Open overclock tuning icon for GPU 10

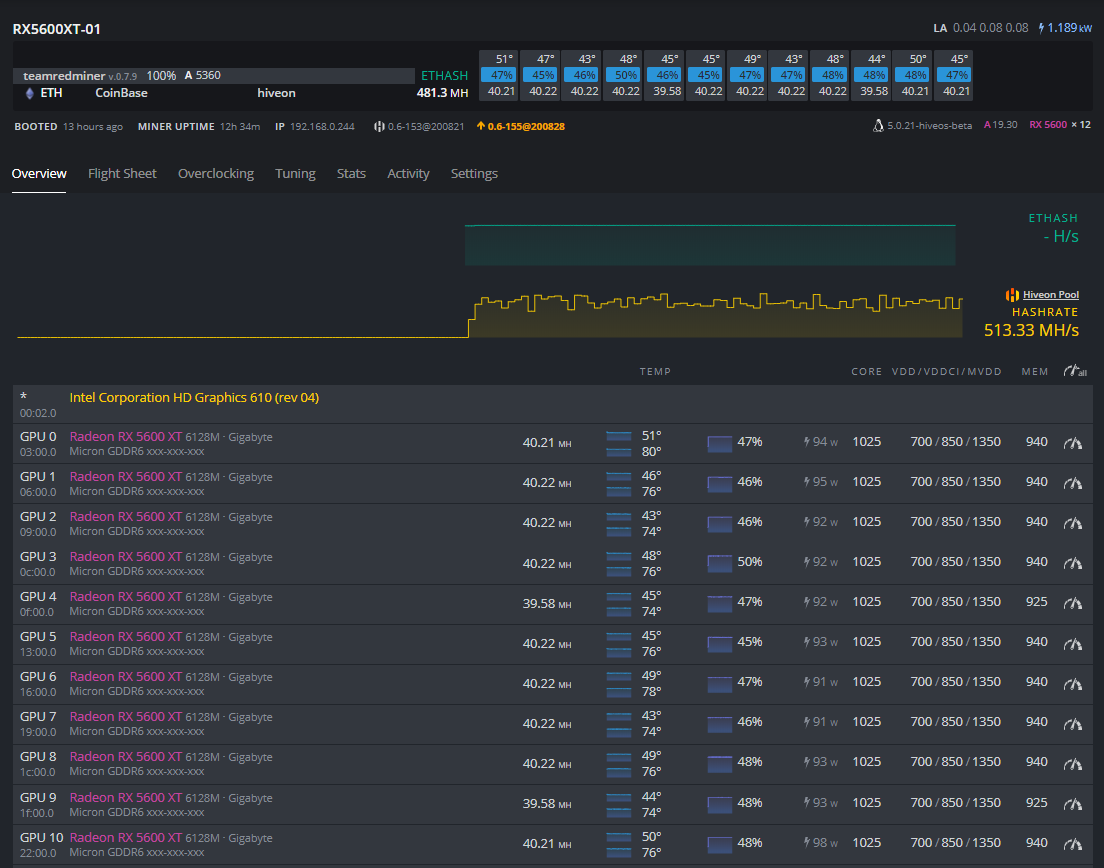1072,844
